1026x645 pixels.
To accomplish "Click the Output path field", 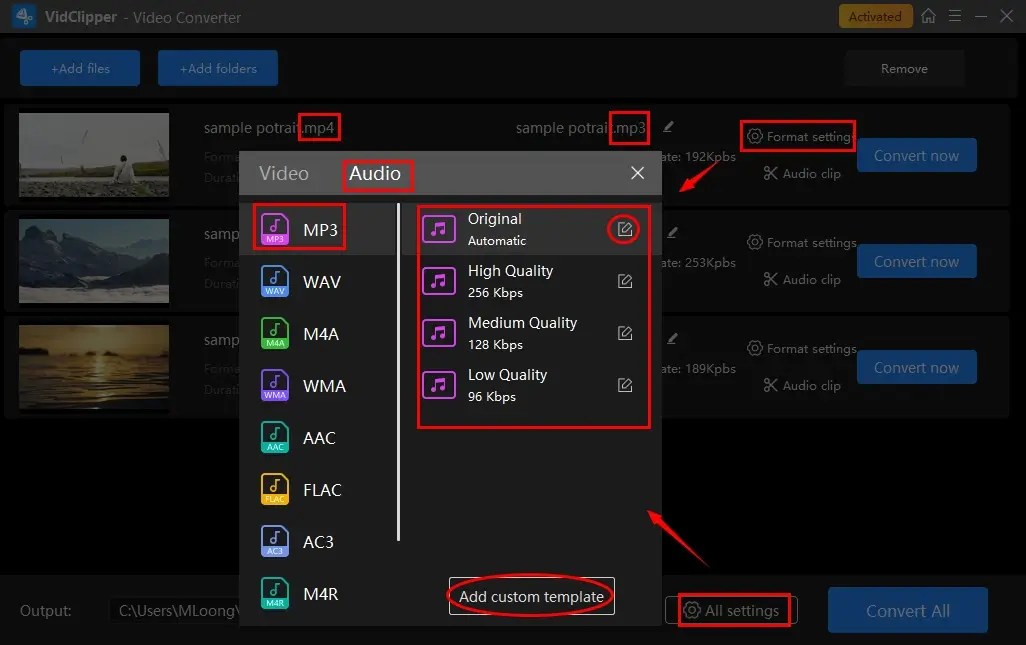I will (174, 610).
